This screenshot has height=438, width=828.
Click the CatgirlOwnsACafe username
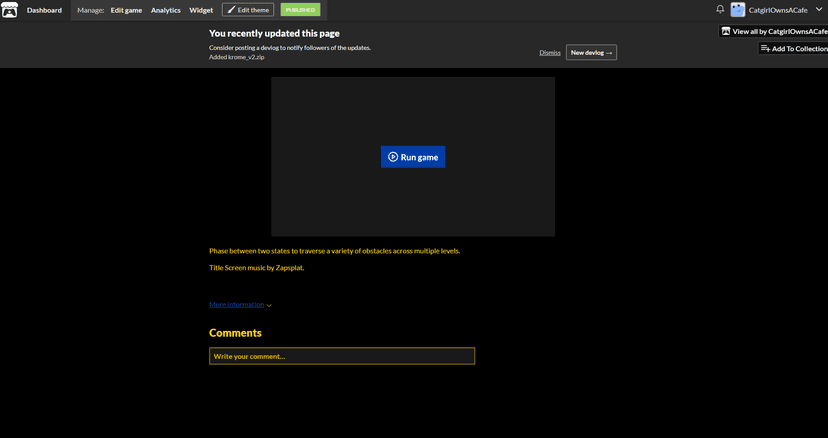778,10
